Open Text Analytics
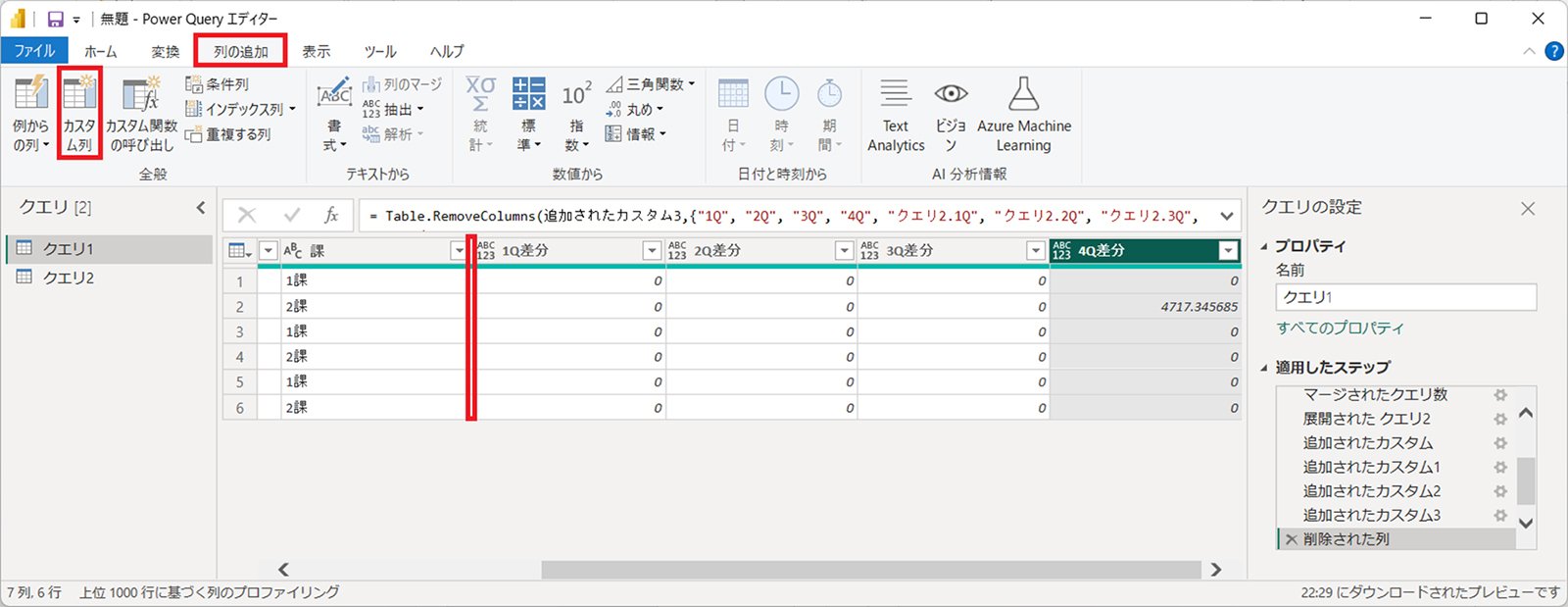This screenshot has height=607, width=1568. point(896,114)
